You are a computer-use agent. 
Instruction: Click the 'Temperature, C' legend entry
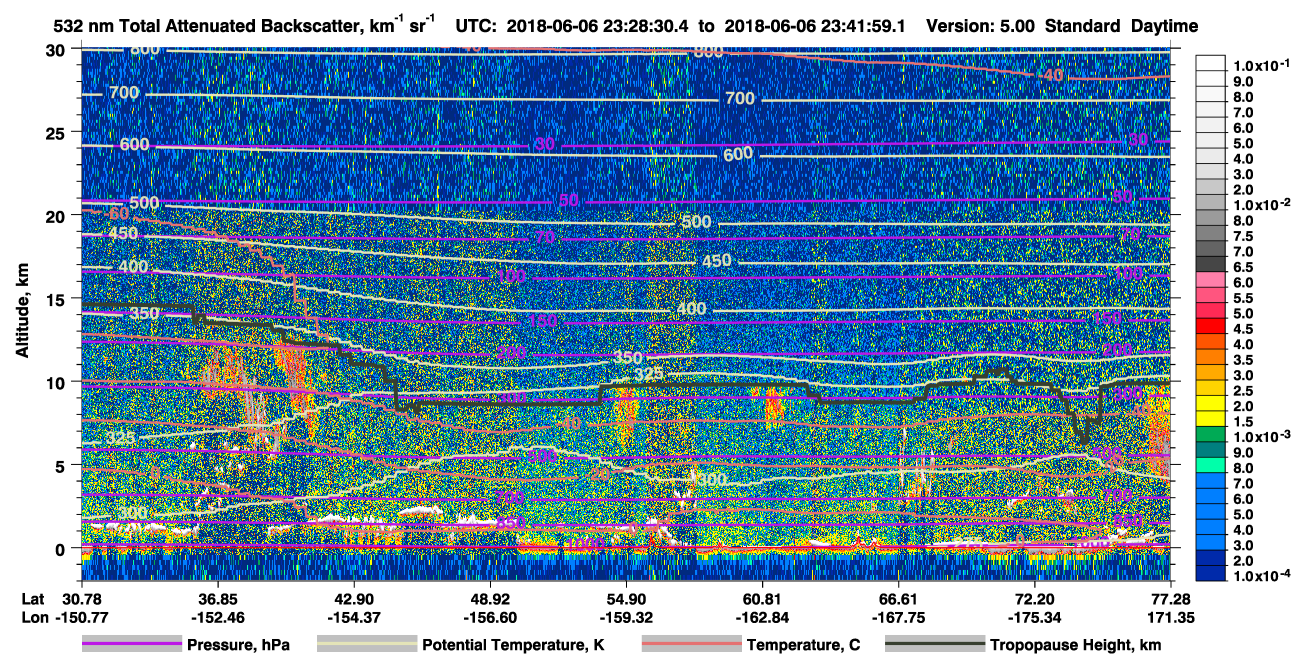(803, 645)
